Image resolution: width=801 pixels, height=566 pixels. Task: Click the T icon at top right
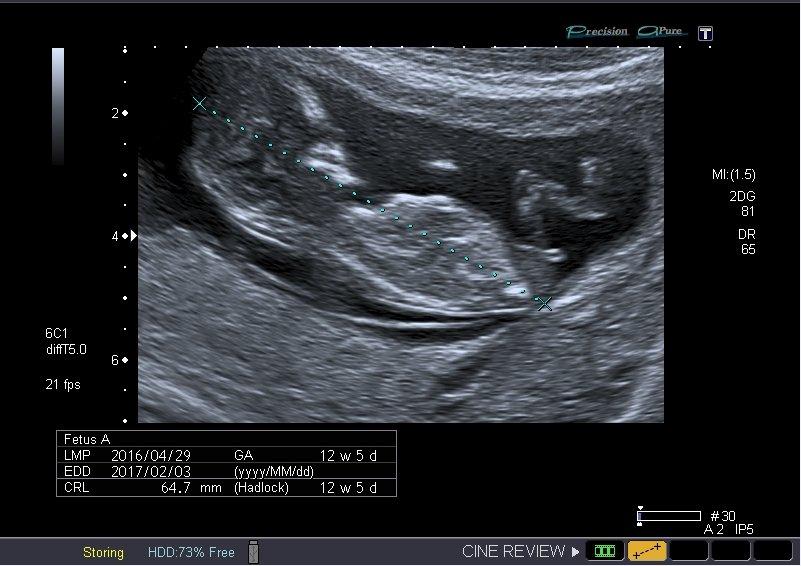click(705, 33)
